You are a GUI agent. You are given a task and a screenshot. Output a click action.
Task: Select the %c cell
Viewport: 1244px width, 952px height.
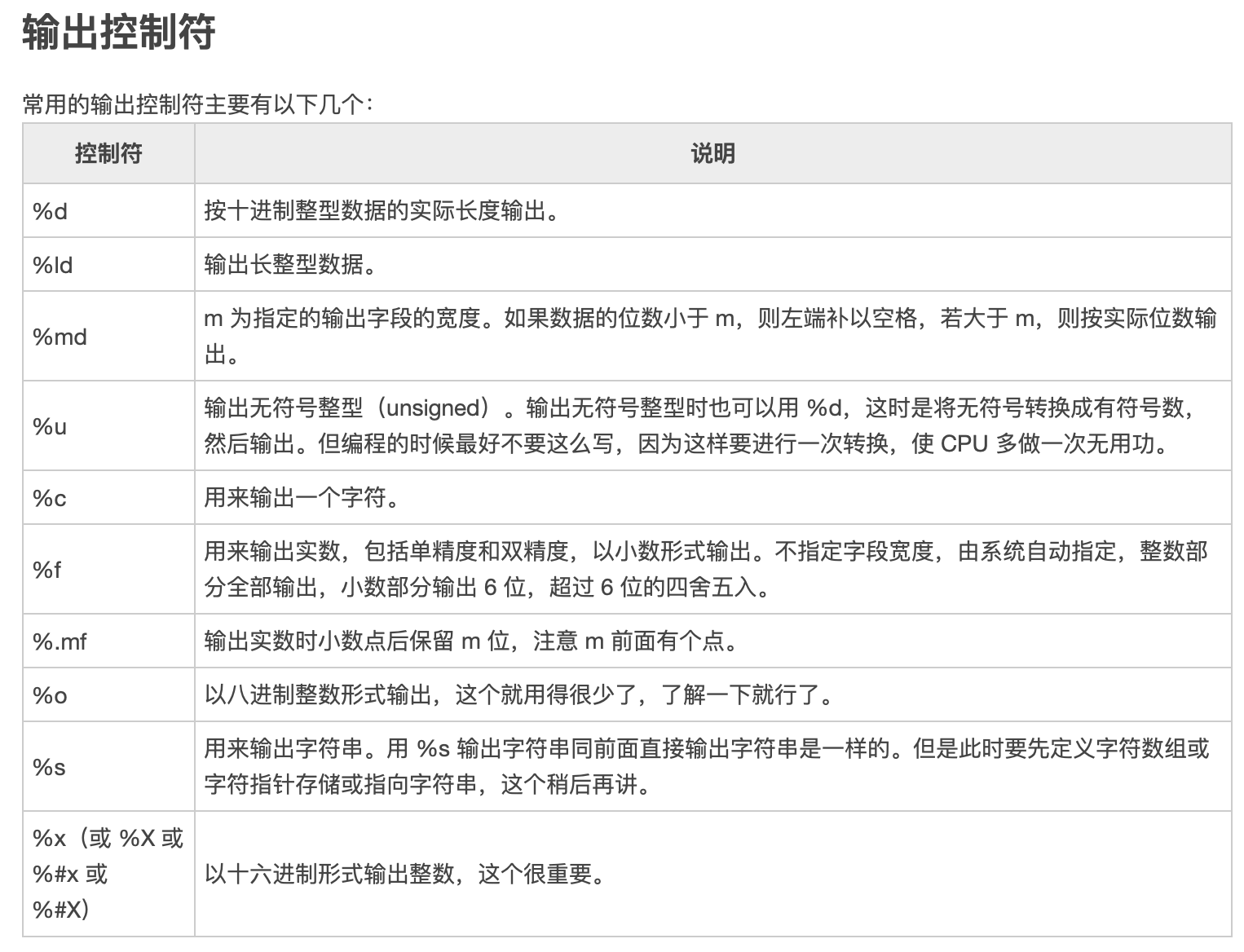click(108, 498)
